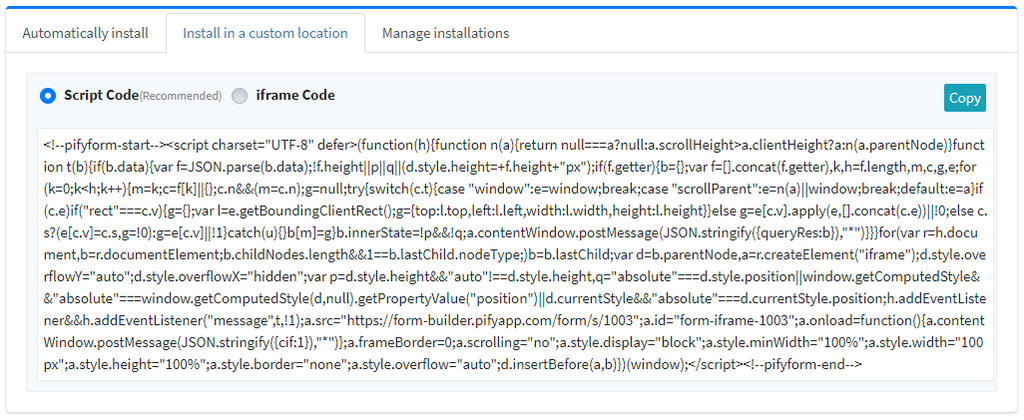
Task: Click the Script Code label text
Action: click(x=100, y=96)
